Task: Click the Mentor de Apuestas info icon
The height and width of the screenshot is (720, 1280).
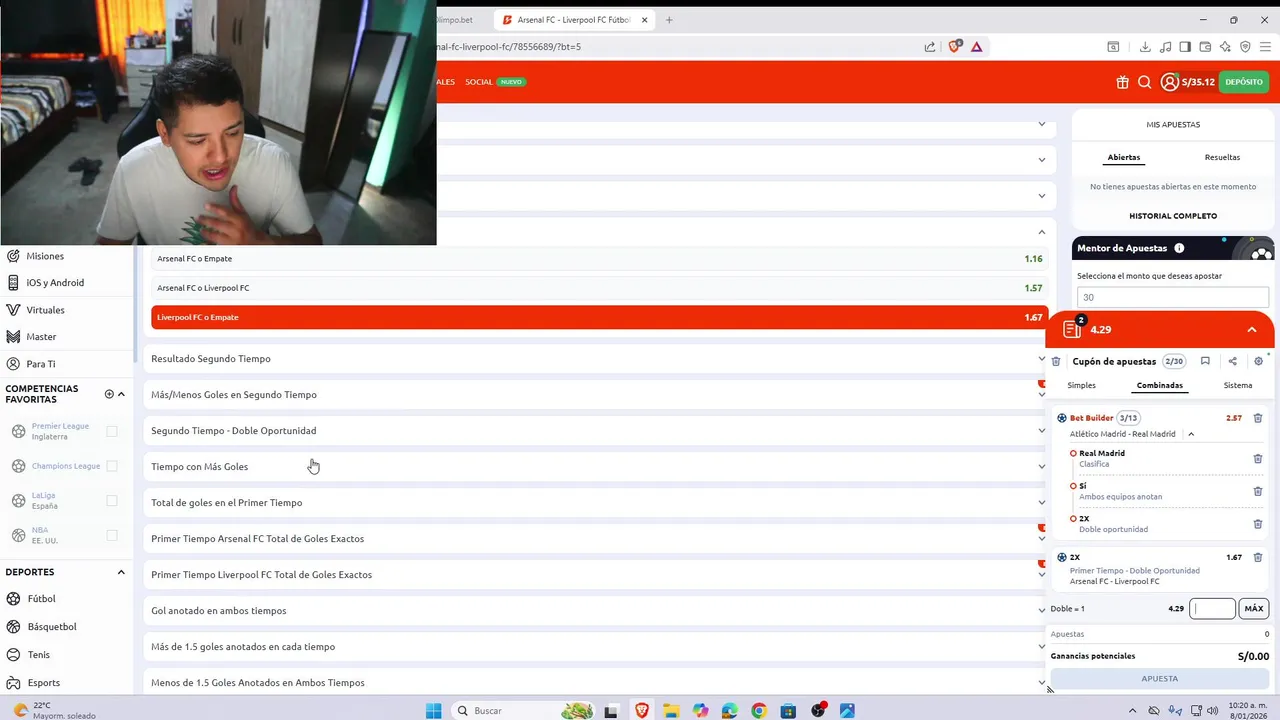Action: [1179, 248]
